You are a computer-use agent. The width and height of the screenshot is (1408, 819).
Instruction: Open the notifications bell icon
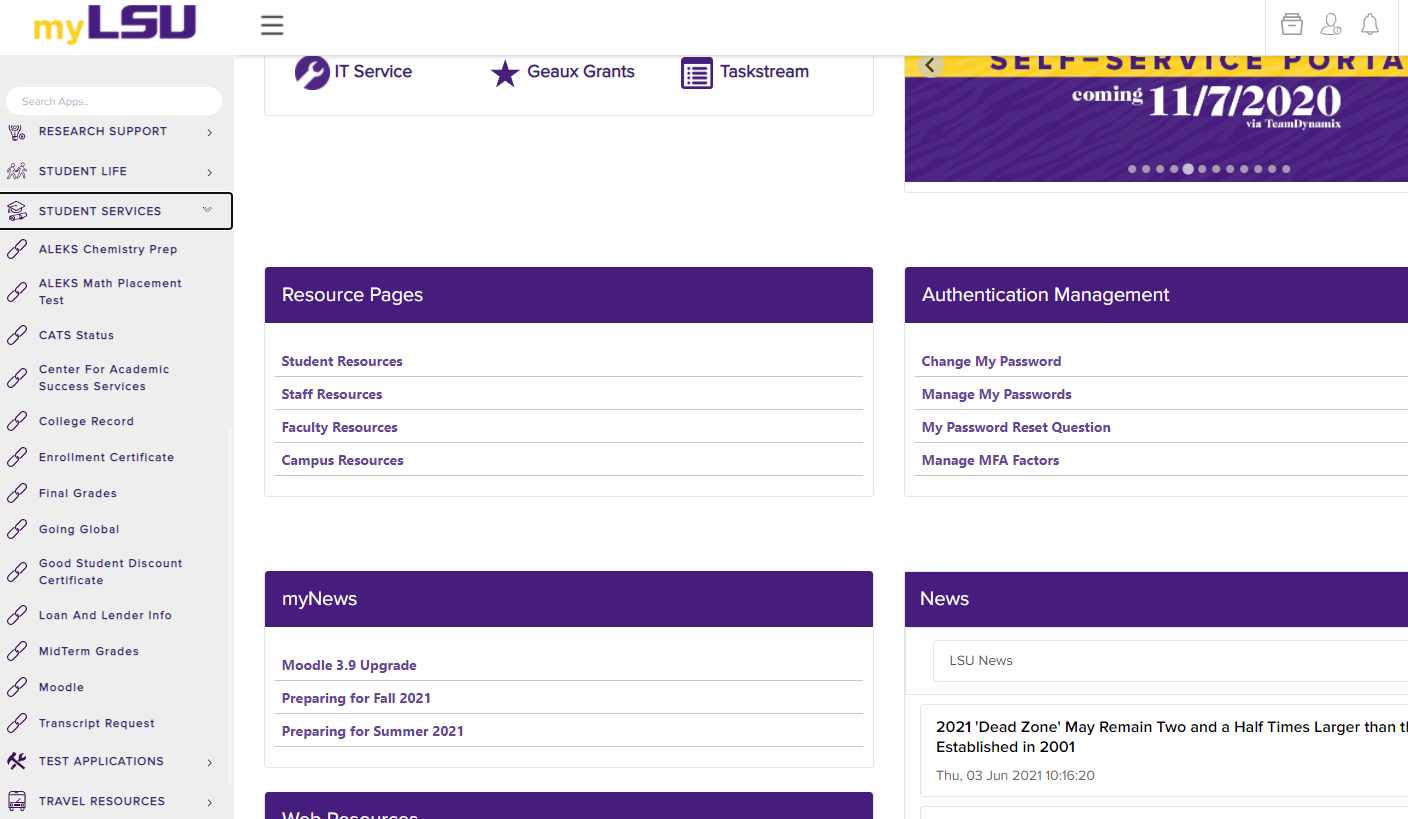(1369, 25)
